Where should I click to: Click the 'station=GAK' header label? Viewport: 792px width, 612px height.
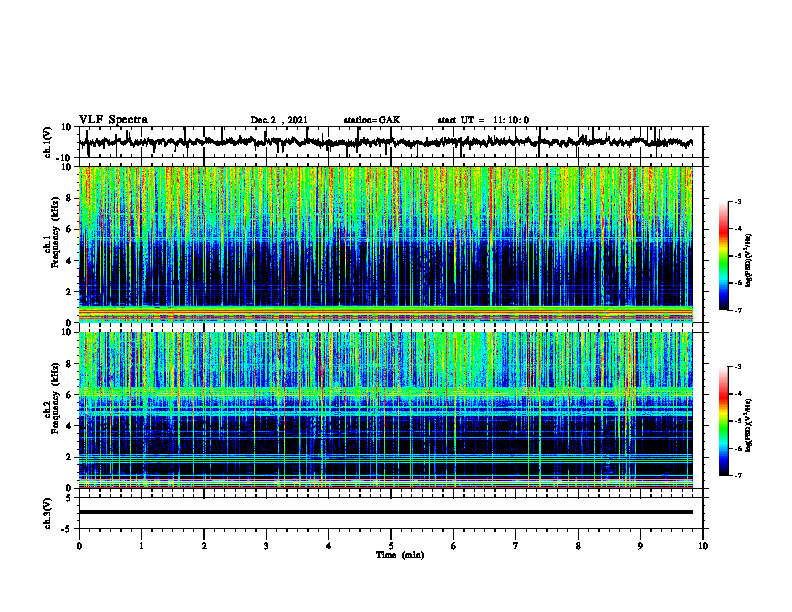pyautogui.click(x=372, y=120)
